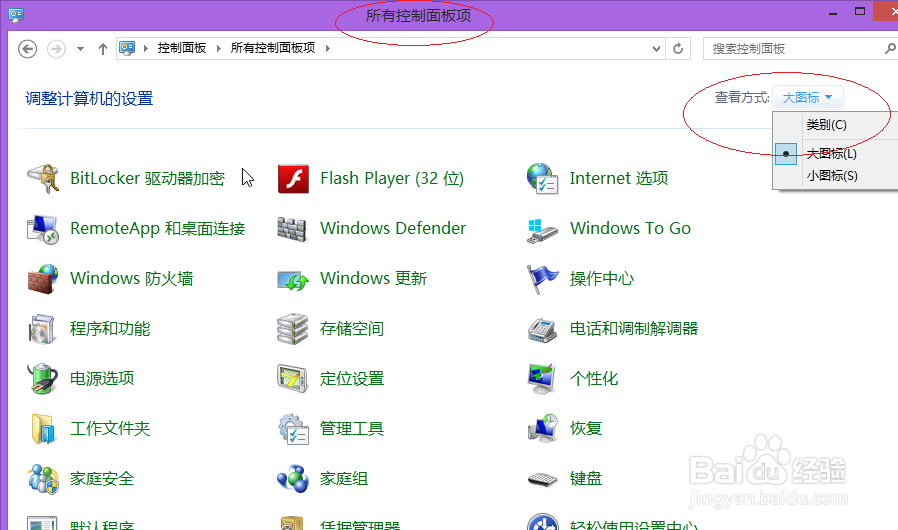Open the Windows 防火墙 brick icon
The width and height of the screenshot is (898, 530).
click(x=43, y=279)
